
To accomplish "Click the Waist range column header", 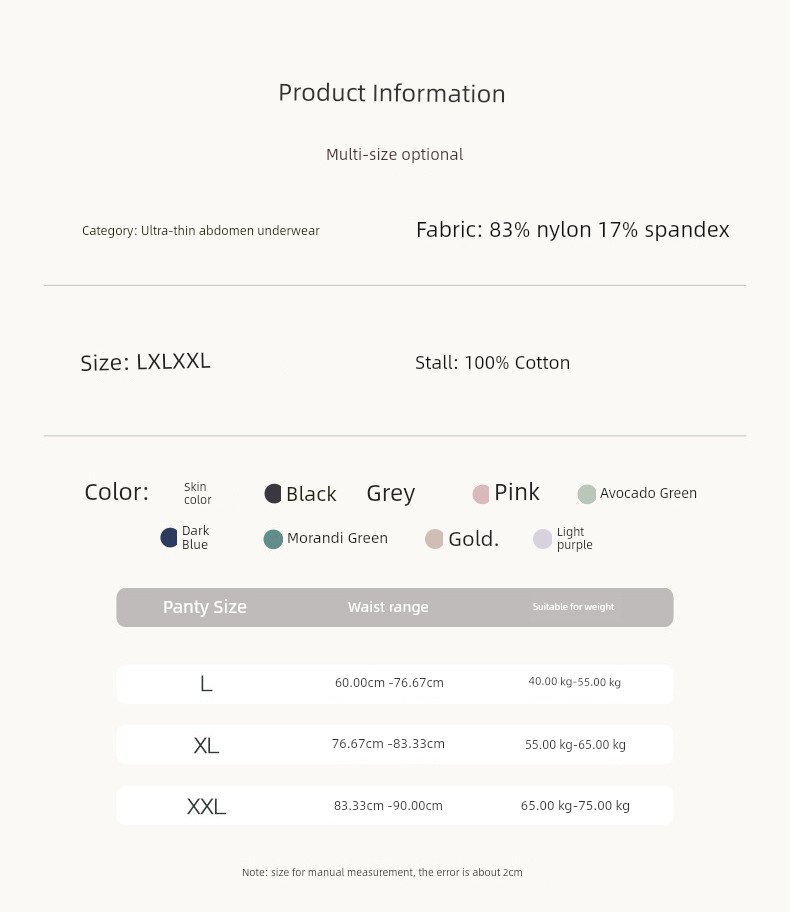I will [388, 607].
